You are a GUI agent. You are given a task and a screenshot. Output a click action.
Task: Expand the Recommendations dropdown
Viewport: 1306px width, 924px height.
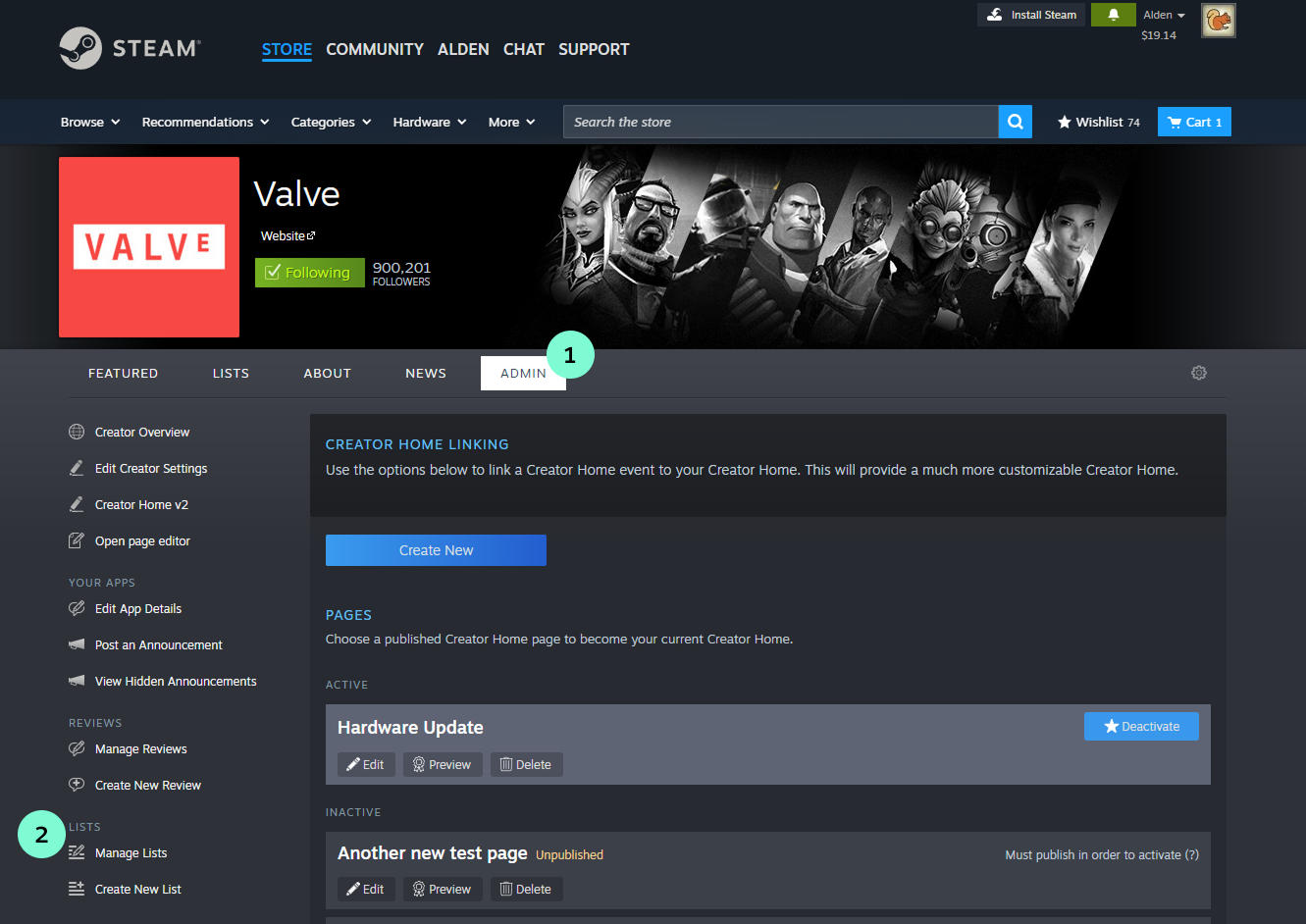(x=205, y=122)
